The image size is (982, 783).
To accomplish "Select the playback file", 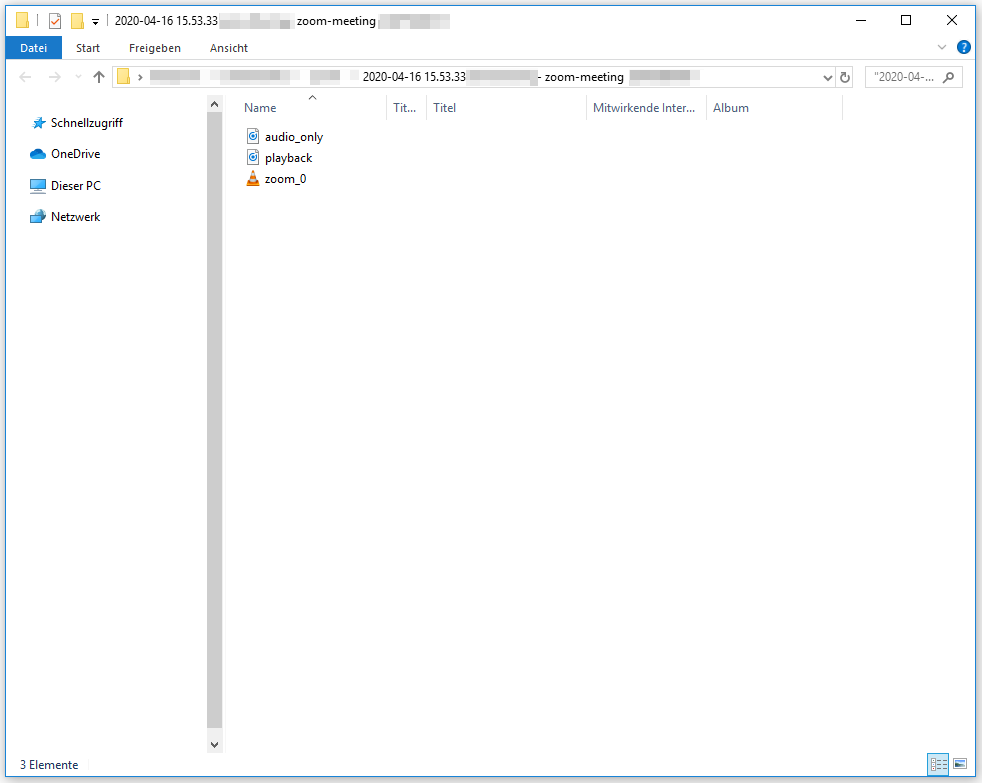I will [x=288, y=158].
